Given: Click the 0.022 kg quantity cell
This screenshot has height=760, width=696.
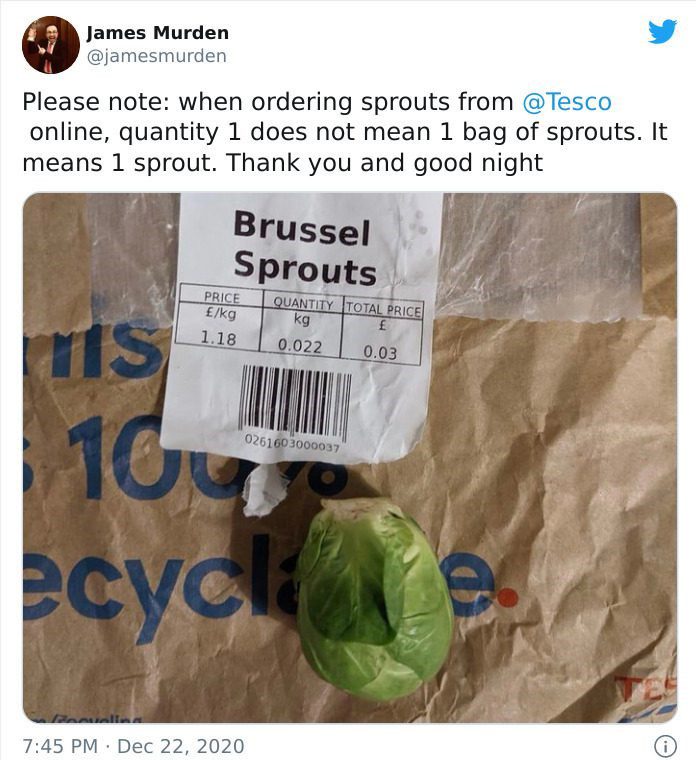Looking at the screenshot, I should coord(300,345).
